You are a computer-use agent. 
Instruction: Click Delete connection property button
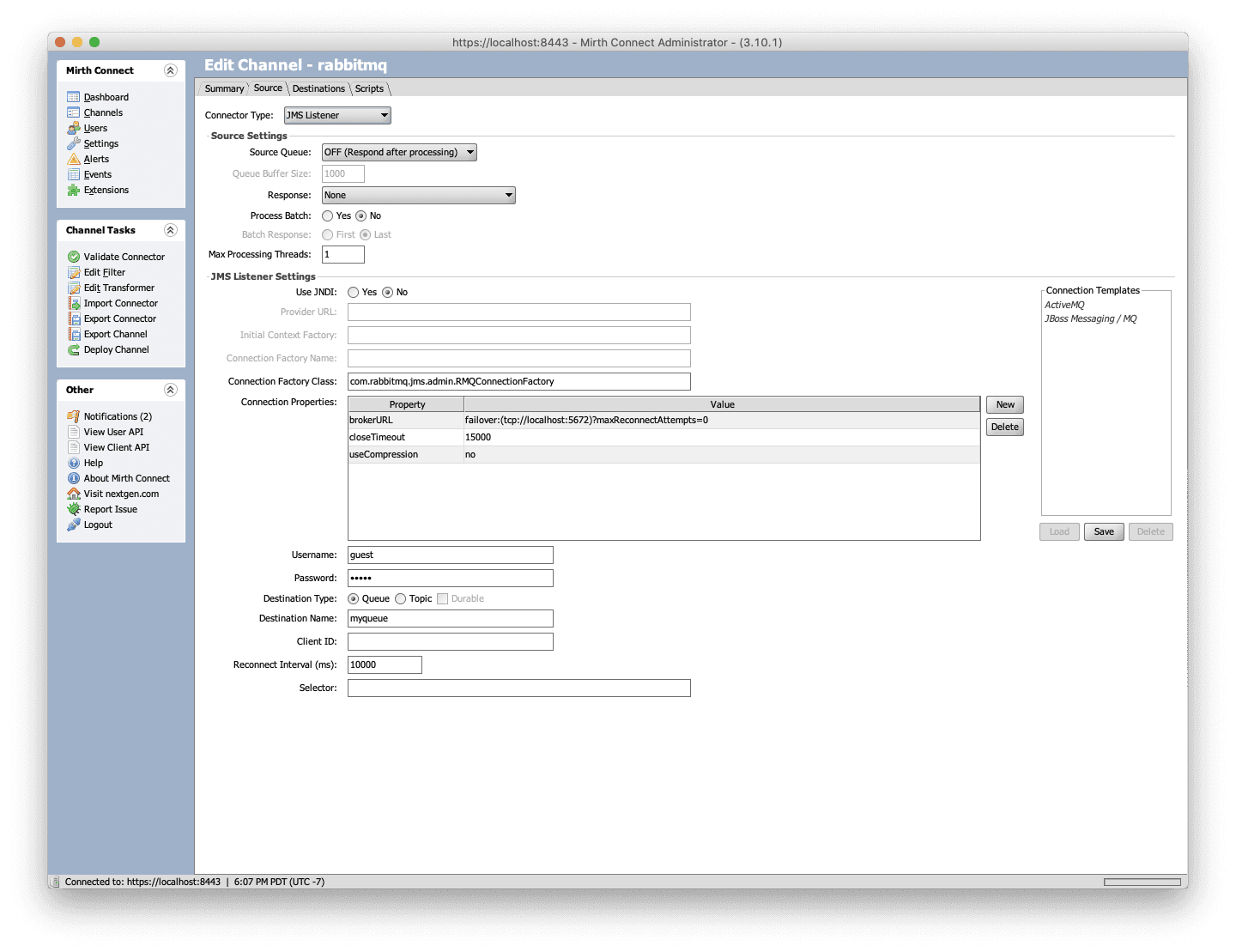(x=1005, y=427)
